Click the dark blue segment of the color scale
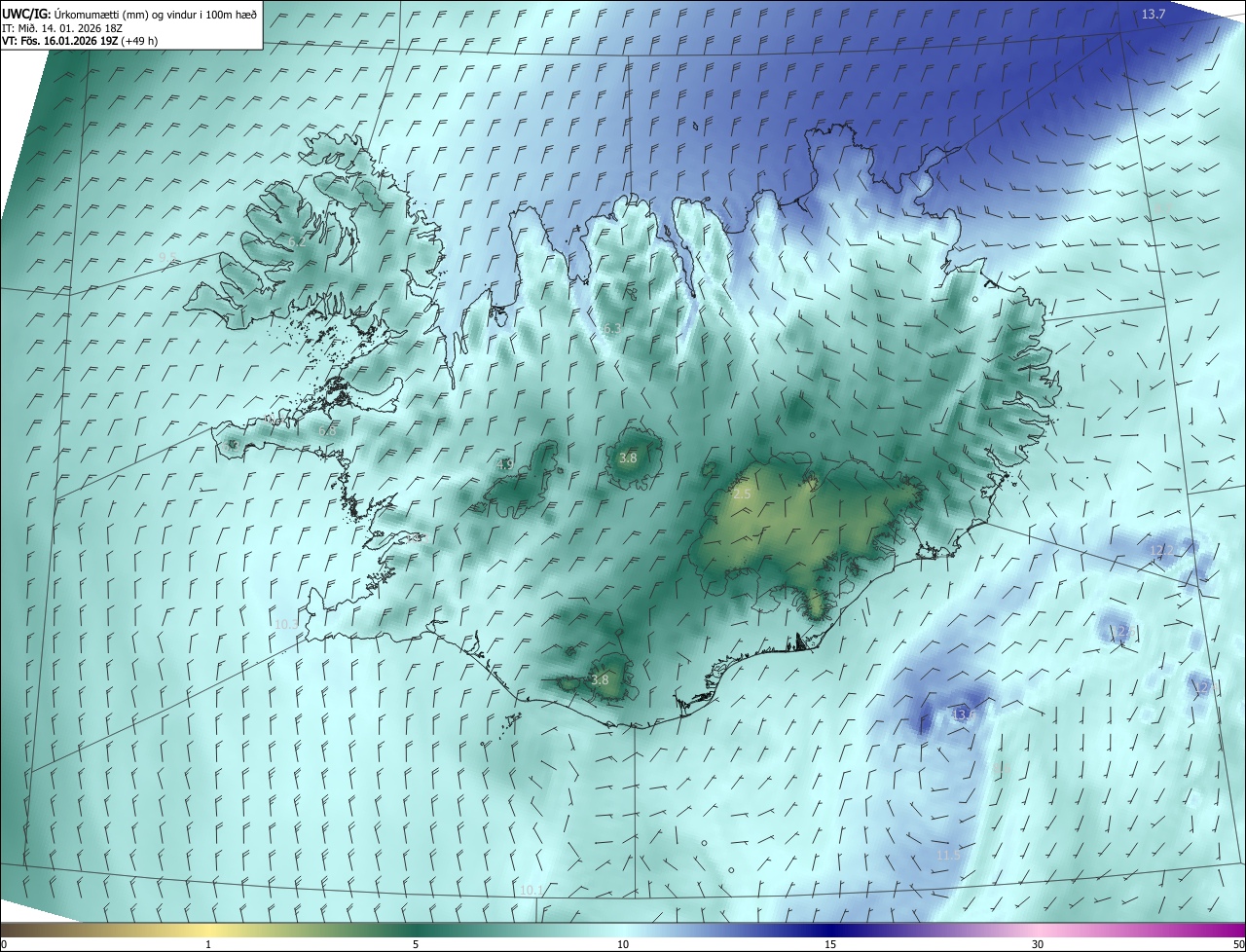Screen dimensions: 1246x952 pyautogui.click(x=830, y=931)
